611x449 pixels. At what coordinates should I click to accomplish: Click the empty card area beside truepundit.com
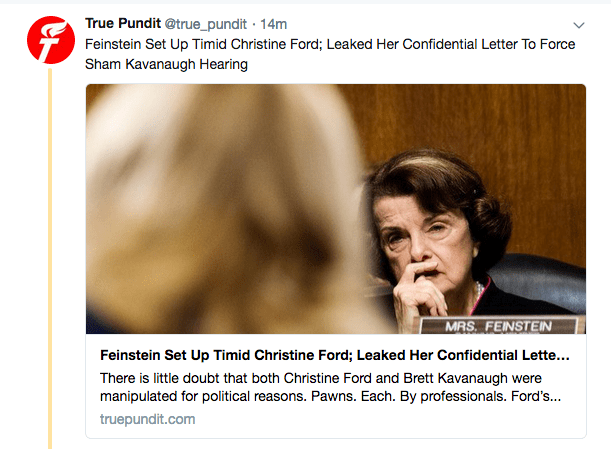[400, 419]
